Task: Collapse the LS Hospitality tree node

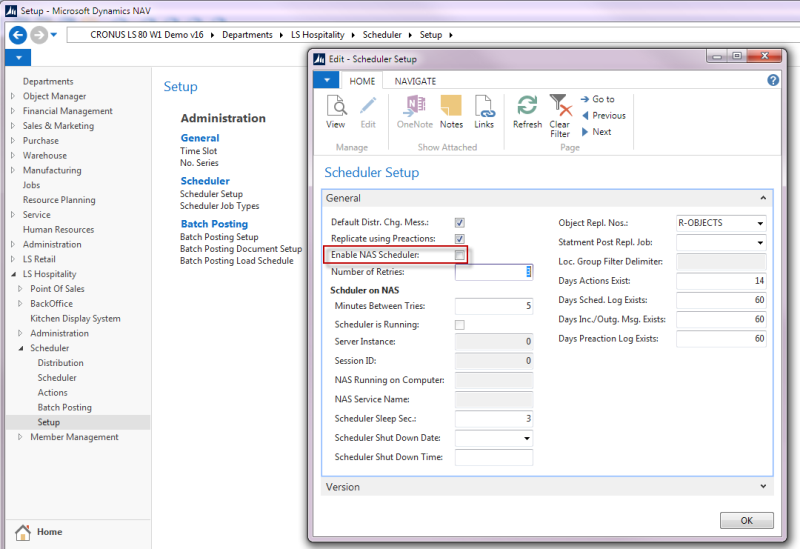Action: click(x=13, y=274)
